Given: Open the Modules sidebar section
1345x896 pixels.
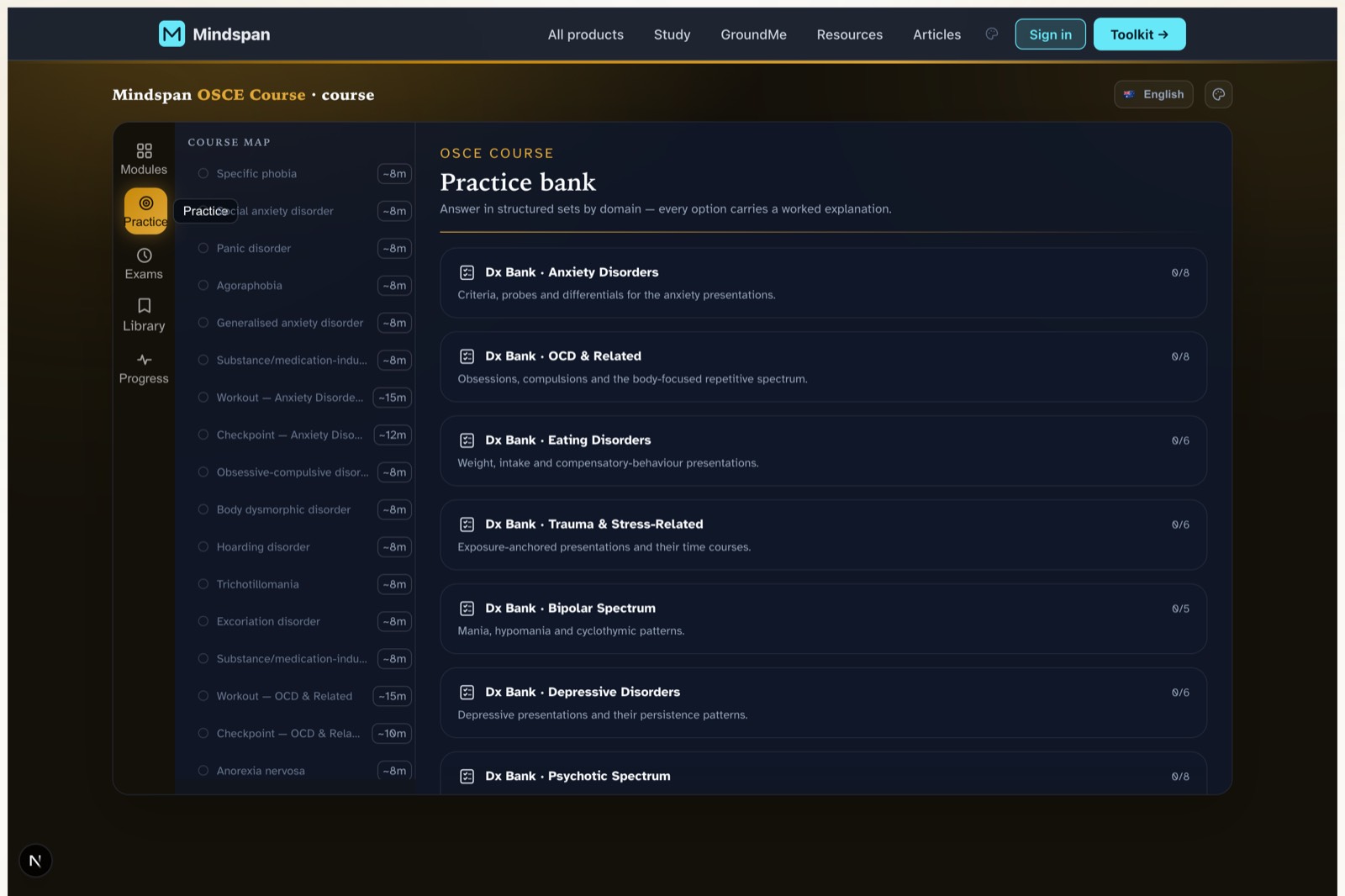Looking at the screenshot, I should (144, 158).
